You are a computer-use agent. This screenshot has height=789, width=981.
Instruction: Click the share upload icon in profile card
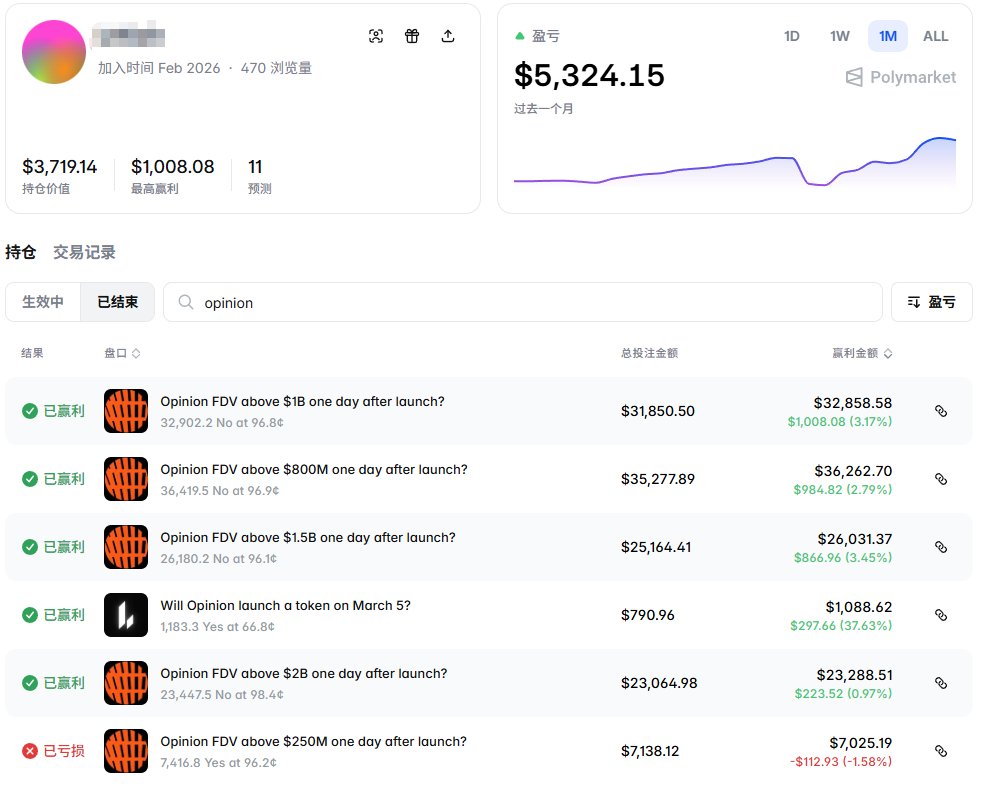pyautogui.click(x=448, y=36)
